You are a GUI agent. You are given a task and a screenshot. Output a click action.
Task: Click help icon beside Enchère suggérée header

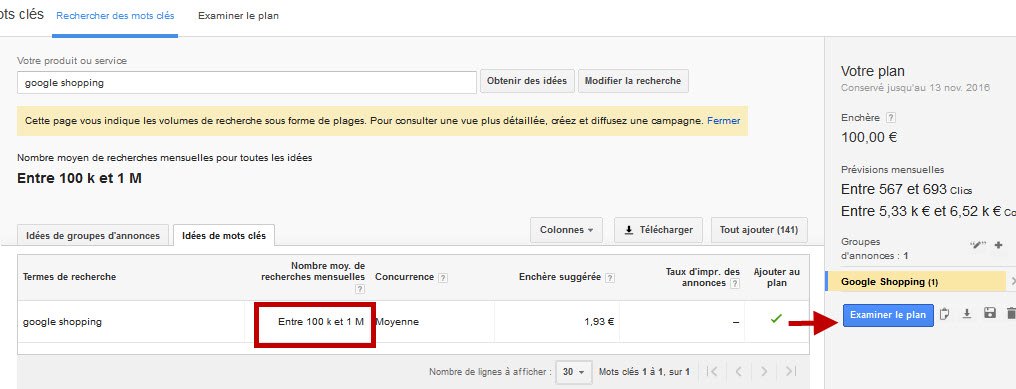pyautogui.click(x=610, y=277)
